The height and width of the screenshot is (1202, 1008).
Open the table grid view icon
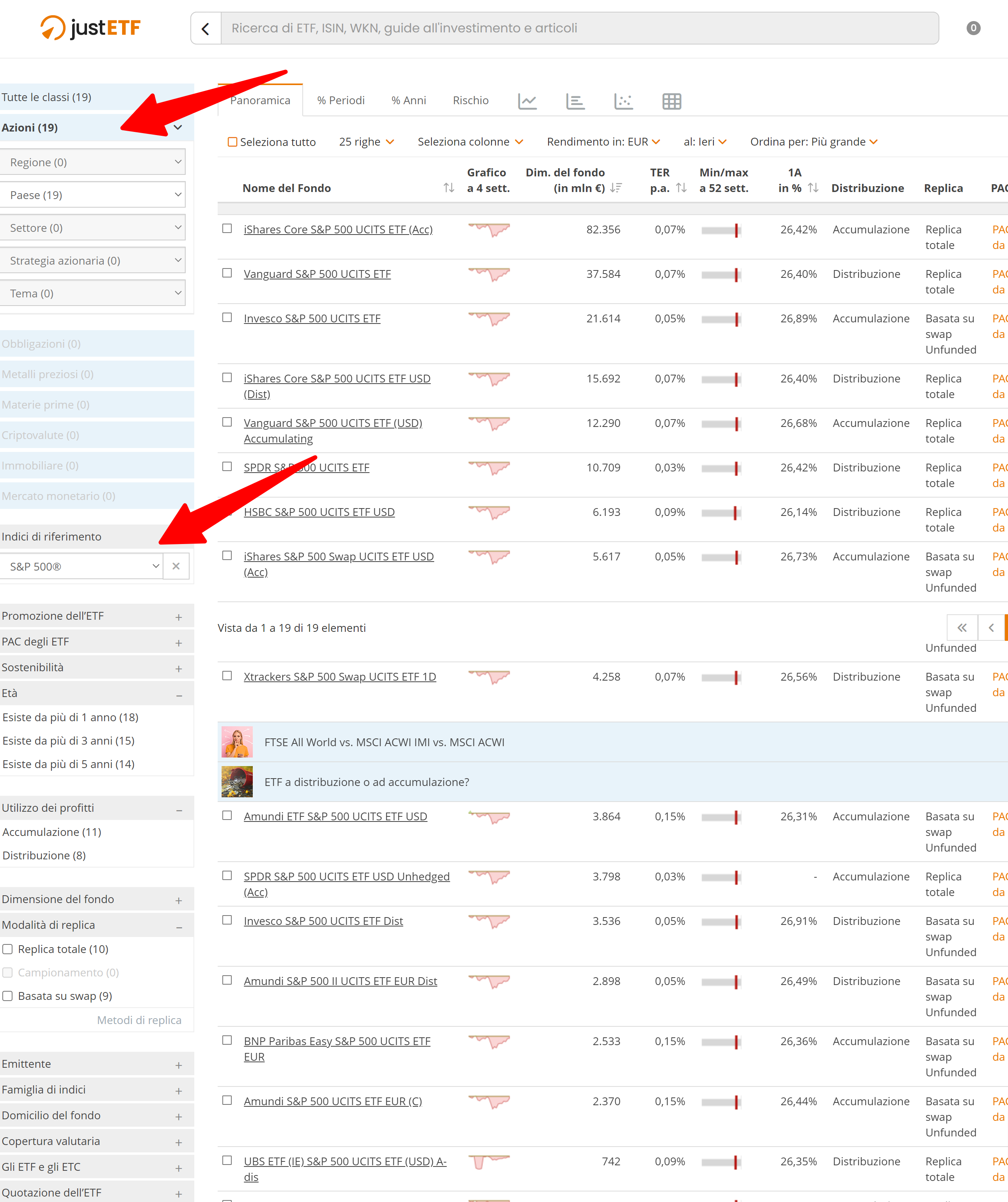[x=672, y=101]
